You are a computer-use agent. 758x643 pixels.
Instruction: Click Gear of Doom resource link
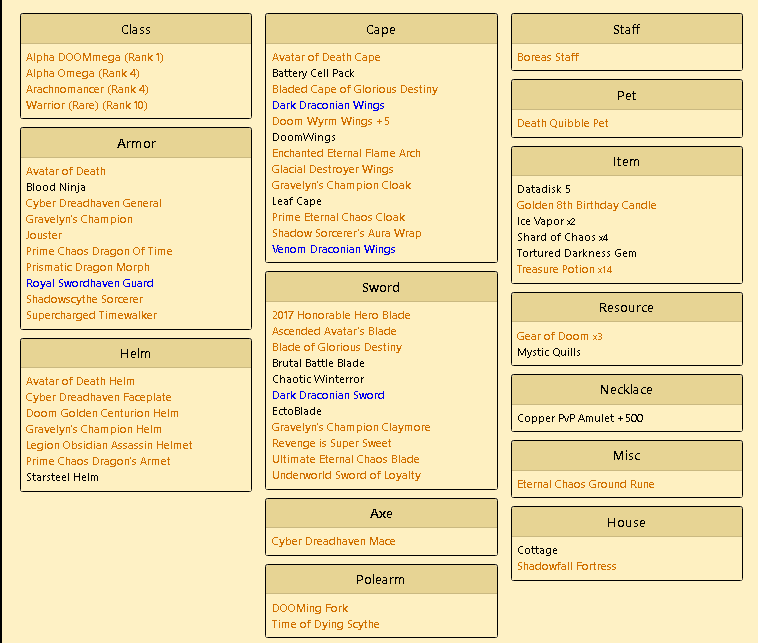click(x=553, y=336)
